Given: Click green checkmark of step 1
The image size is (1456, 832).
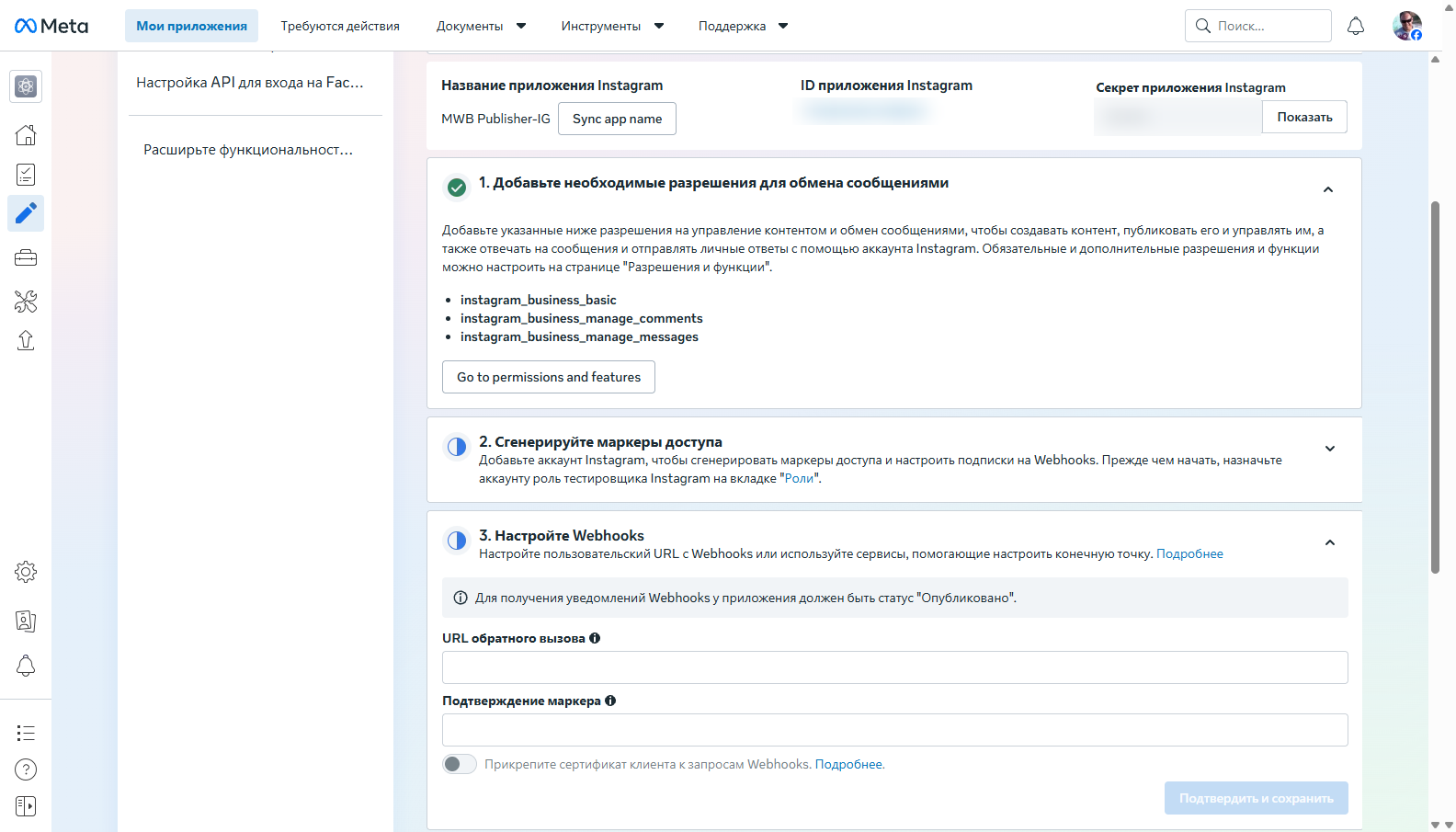Looking at the screenshot, I should point(457,188).
